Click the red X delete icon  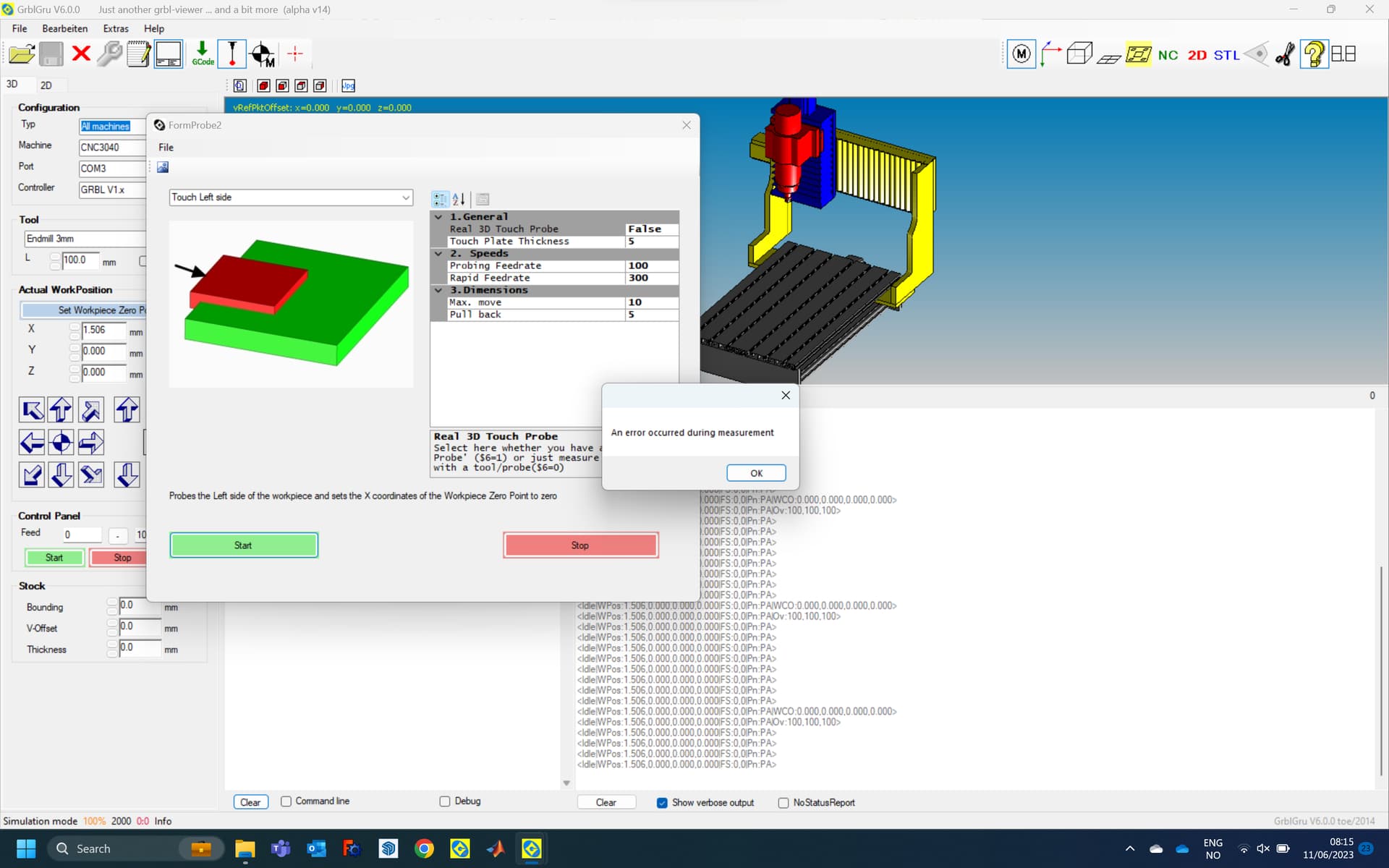[81, 54]
